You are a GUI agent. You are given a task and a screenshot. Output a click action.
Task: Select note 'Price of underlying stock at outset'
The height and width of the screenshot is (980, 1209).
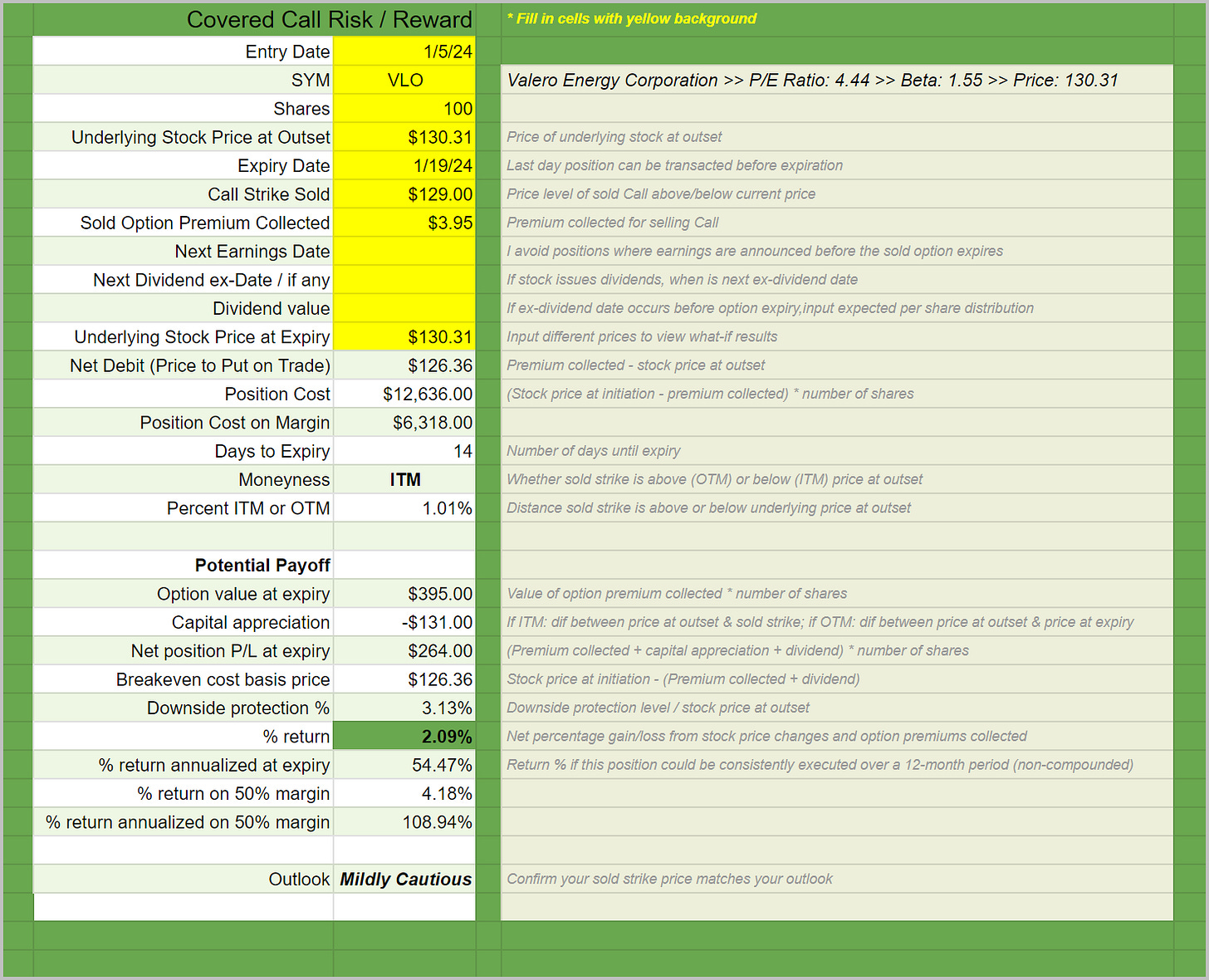614,137
